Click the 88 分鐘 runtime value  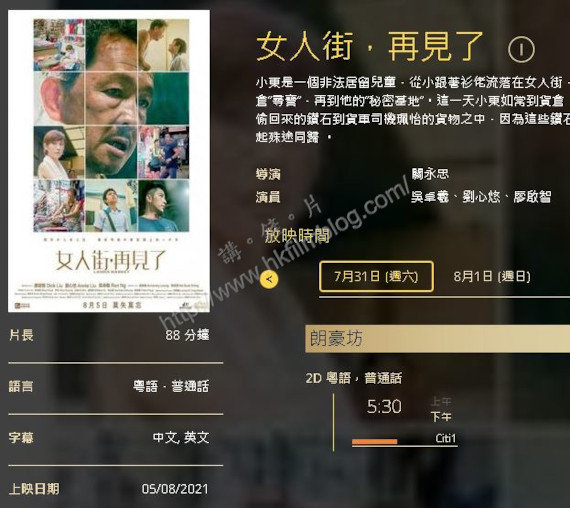(187, 335)
